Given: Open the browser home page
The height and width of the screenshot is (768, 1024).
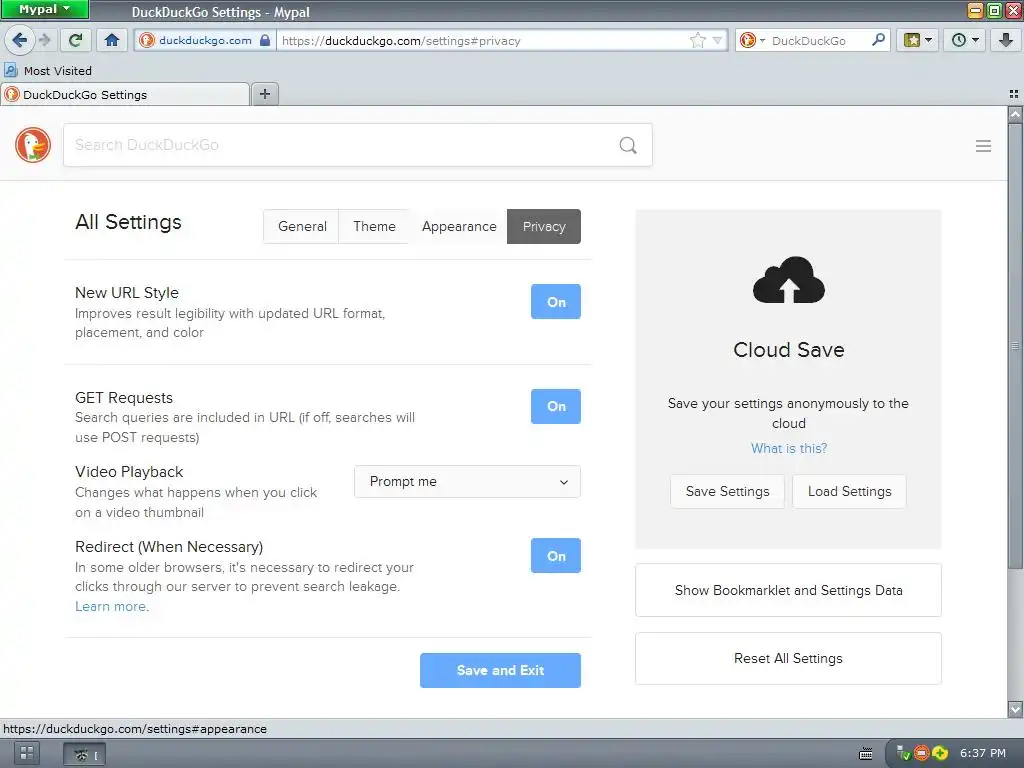Looking at the screenshot, I should coord(112,40).
